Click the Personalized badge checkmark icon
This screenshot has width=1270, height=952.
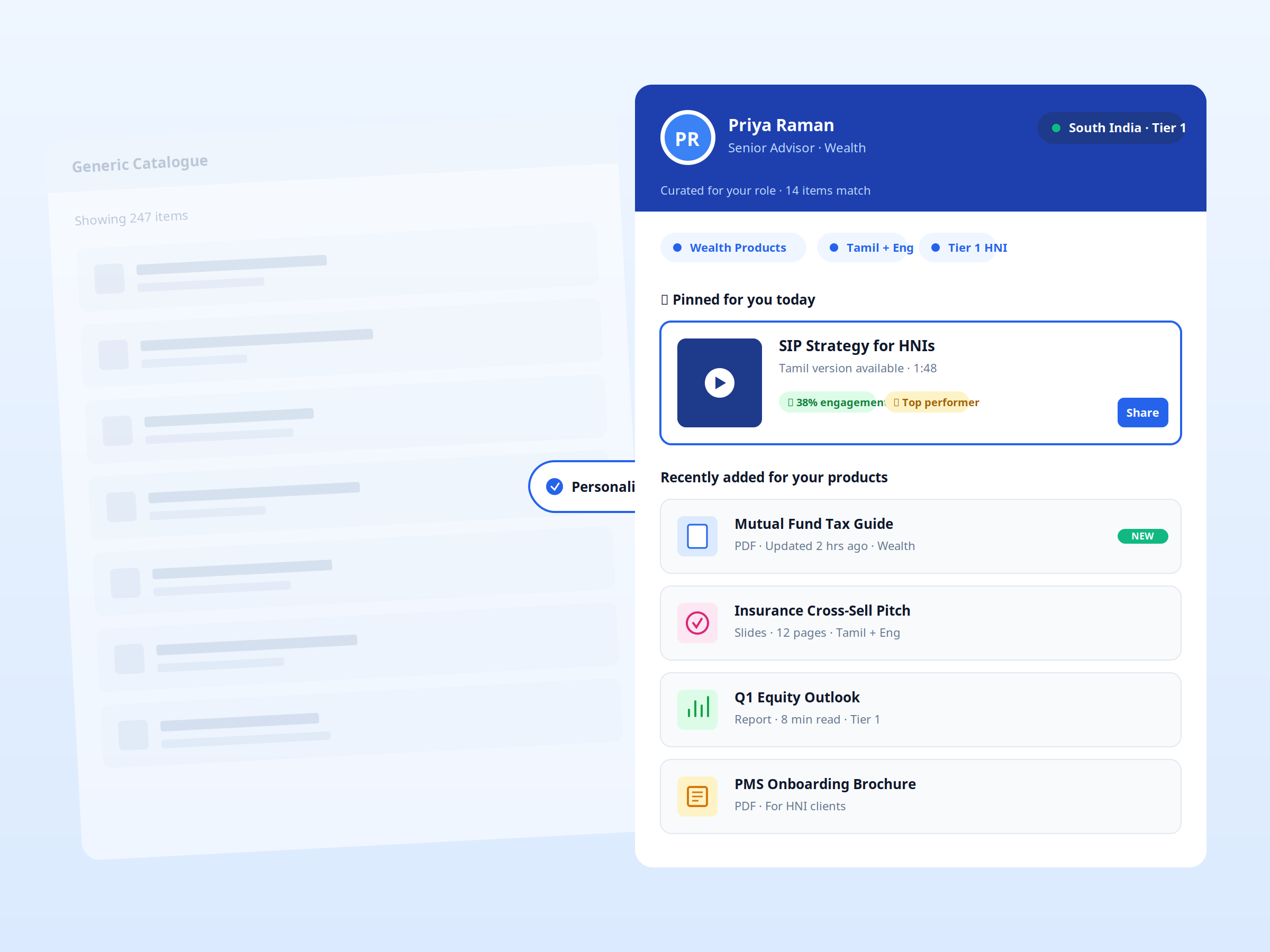pos(555,487)
